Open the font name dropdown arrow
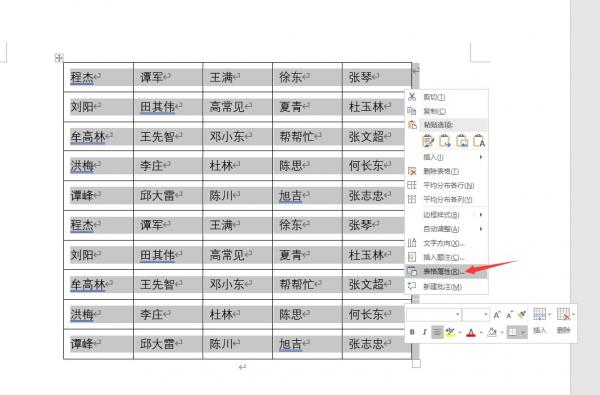 pos(458,315)
